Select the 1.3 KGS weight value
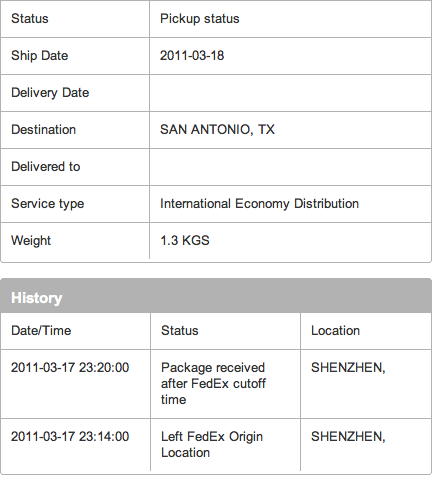 coord(185,240)
